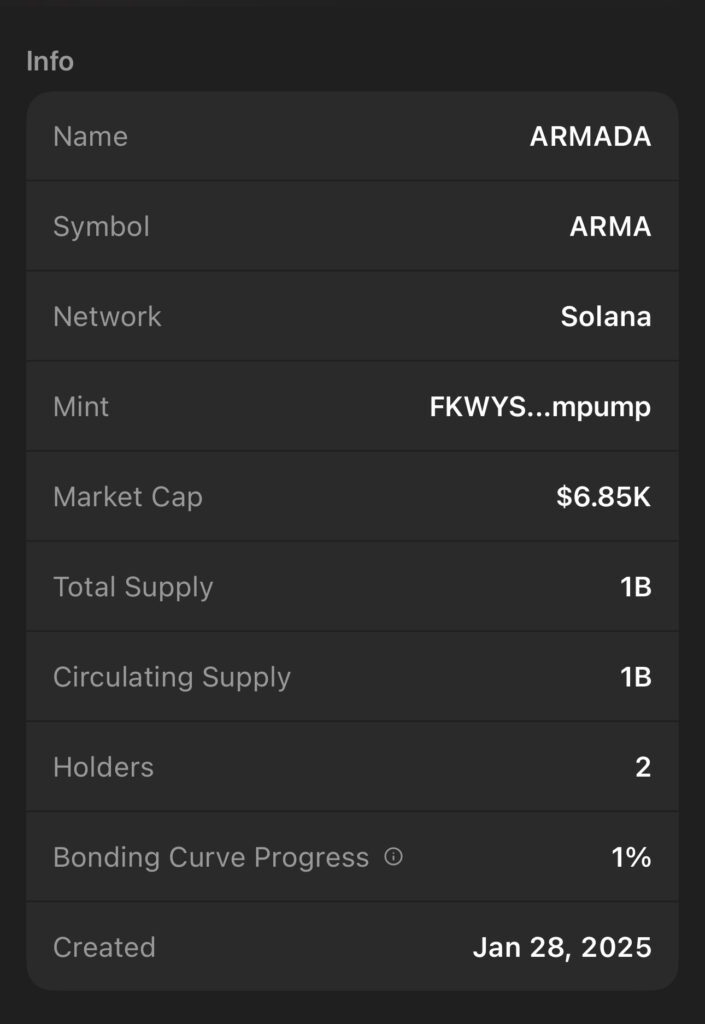This screenshot has height=1024, width=705.
Task: Select the Circulating Supply label
Action: 172,677
